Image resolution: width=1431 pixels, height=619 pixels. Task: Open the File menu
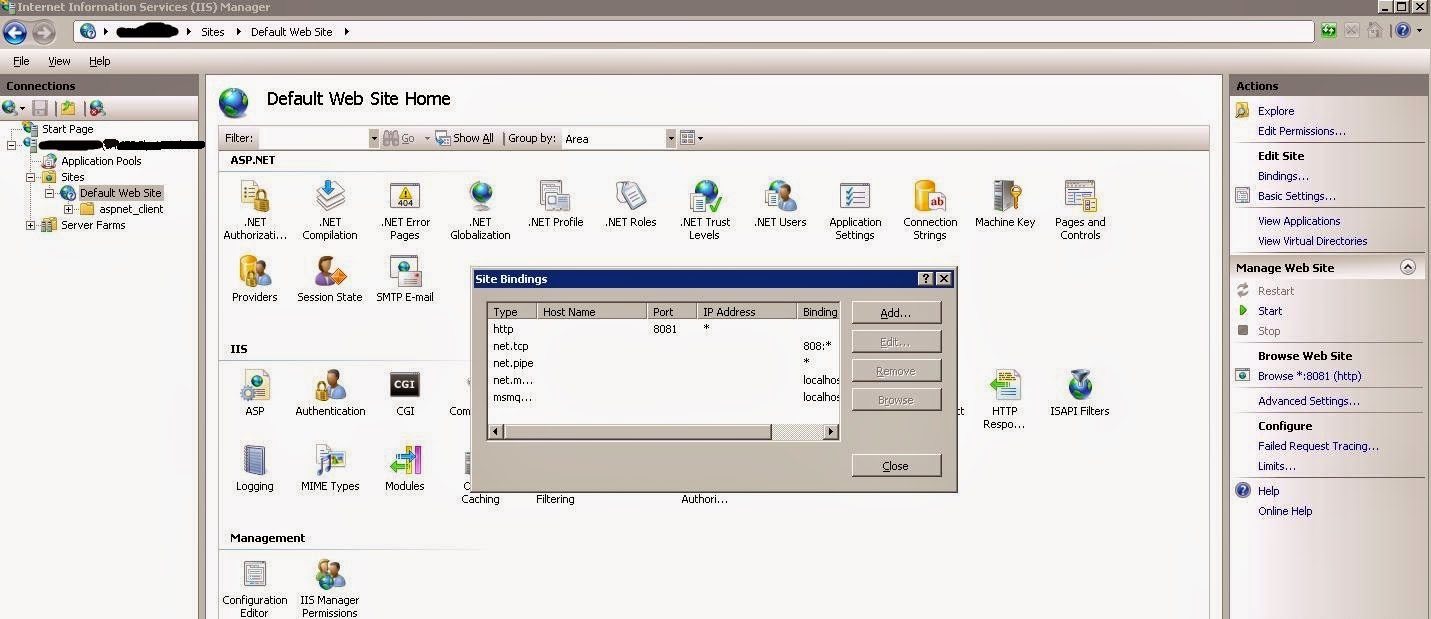pos(21,61)
